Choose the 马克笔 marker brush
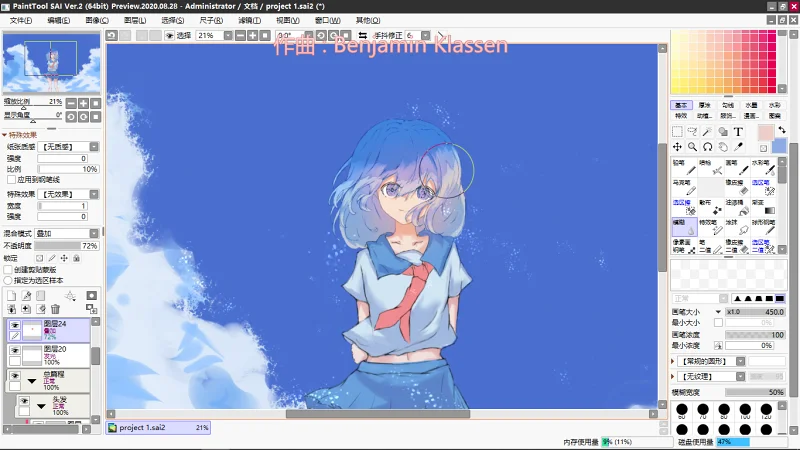 tap(684, 187)
